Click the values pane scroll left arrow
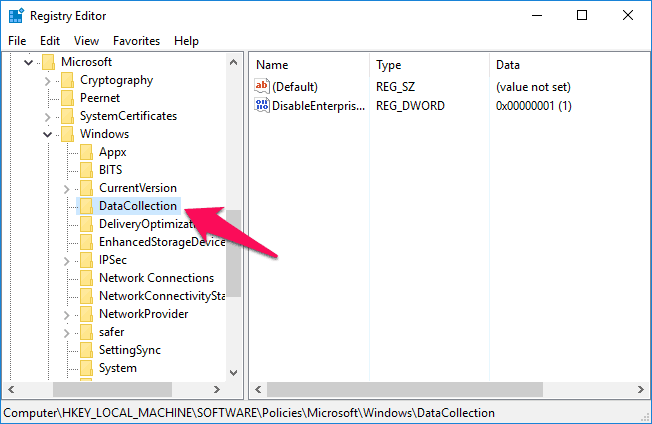Viewport: 652px width, 424px height. 258,389
